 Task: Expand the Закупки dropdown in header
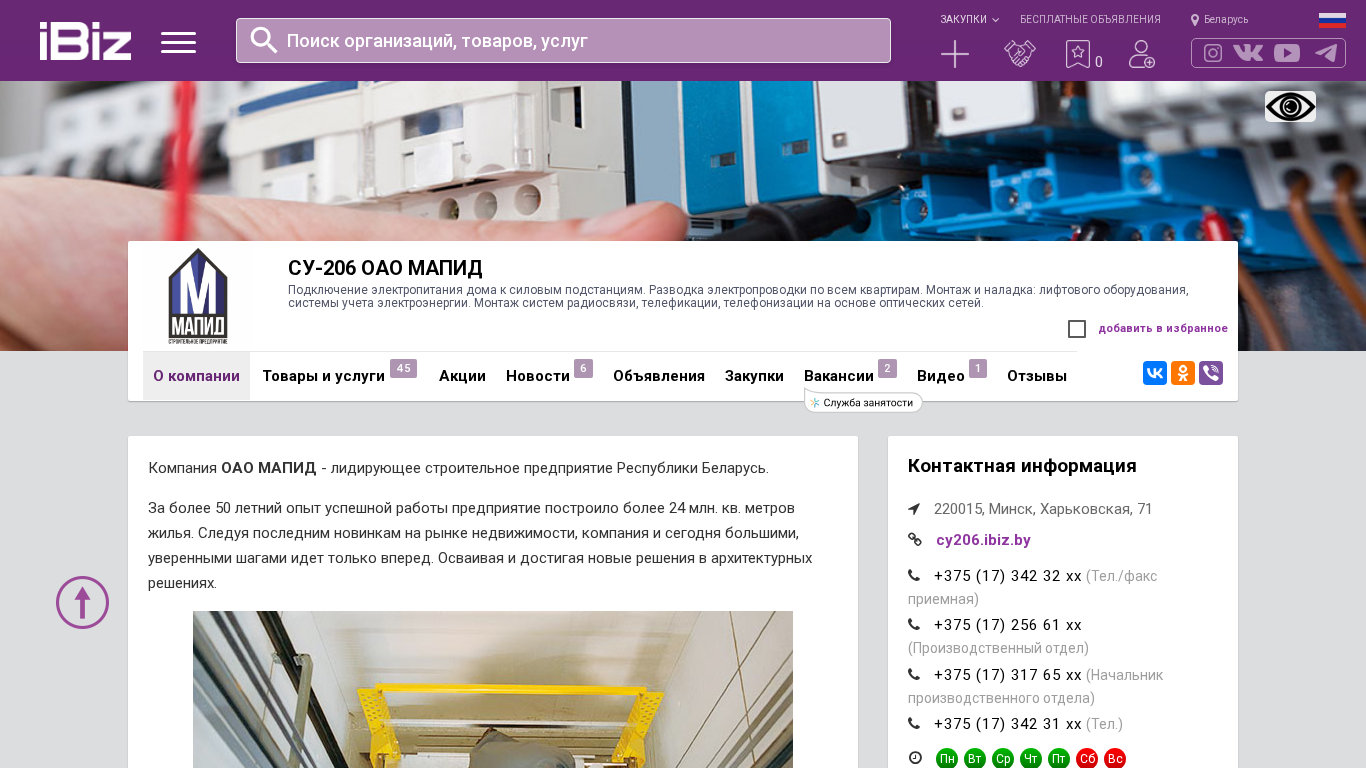(969, 20)
